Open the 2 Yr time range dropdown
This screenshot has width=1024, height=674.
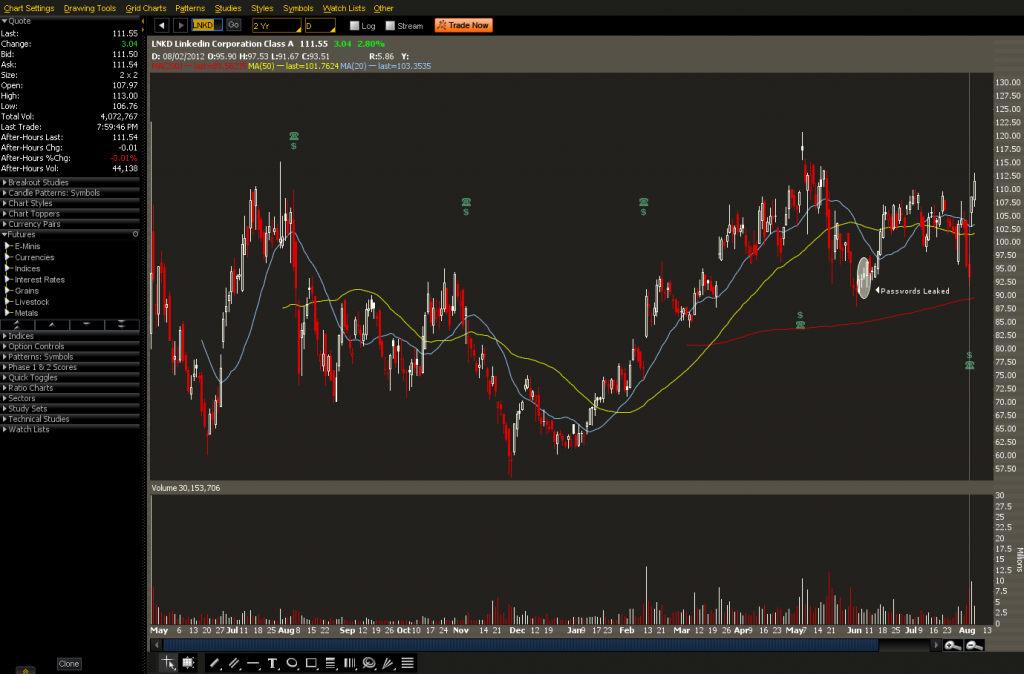click(276, 25)
